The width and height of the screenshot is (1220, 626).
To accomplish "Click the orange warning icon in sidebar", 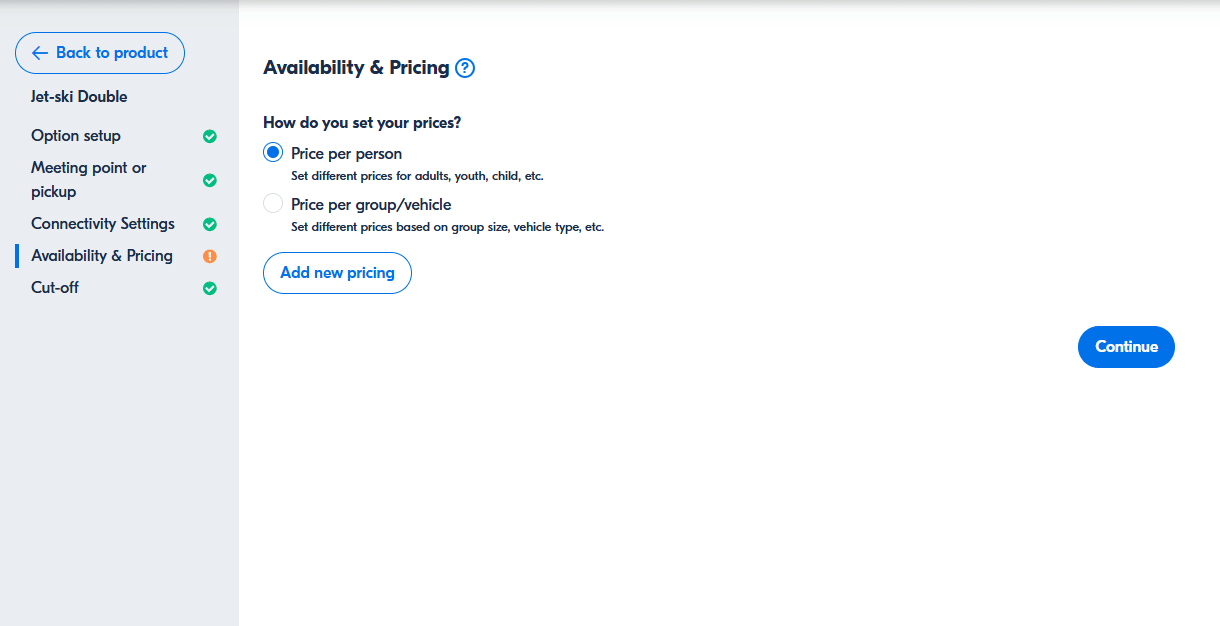I will [210, 256].
